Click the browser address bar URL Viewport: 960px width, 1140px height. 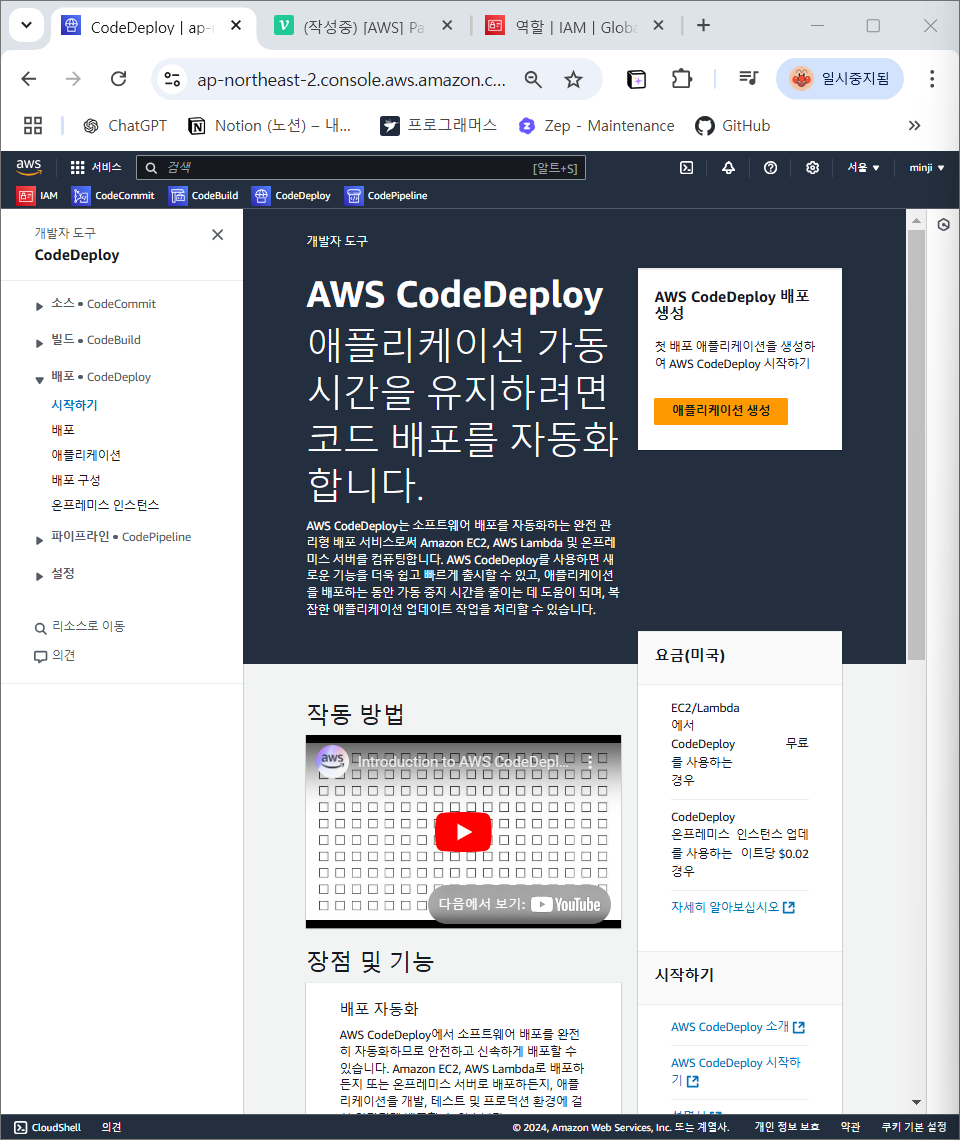click(351, 79)
